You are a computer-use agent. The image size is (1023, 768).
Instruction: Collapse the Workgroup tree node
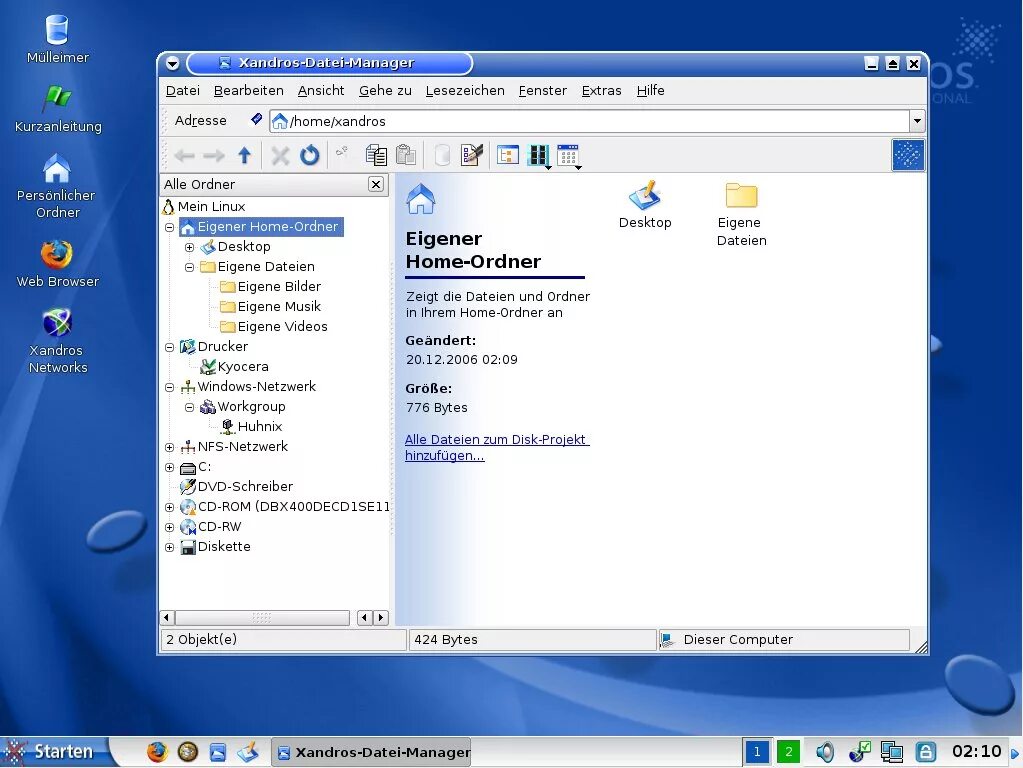[x=189, y=407]
